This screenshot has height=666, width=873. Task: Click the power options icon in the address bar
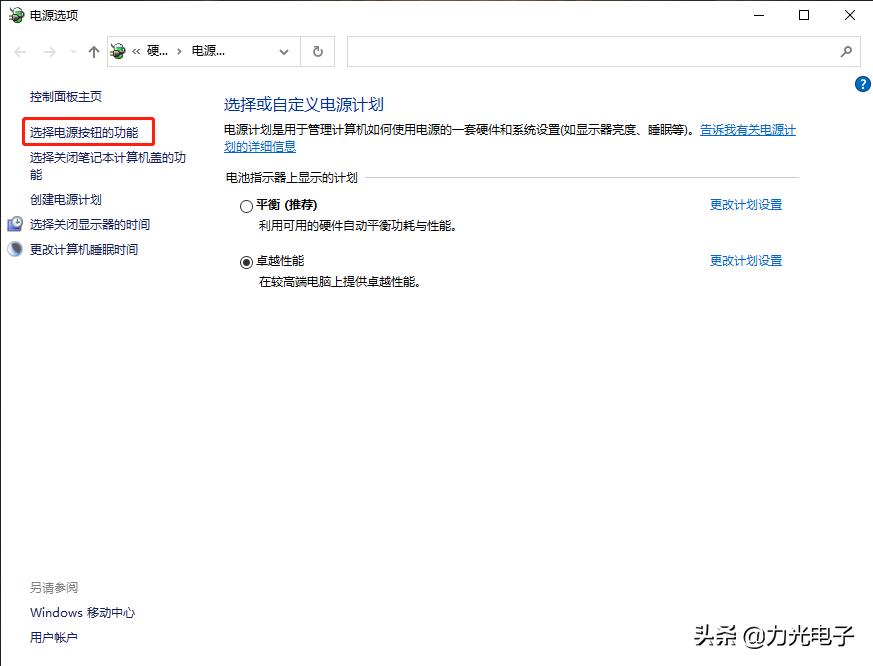point(117,51)
